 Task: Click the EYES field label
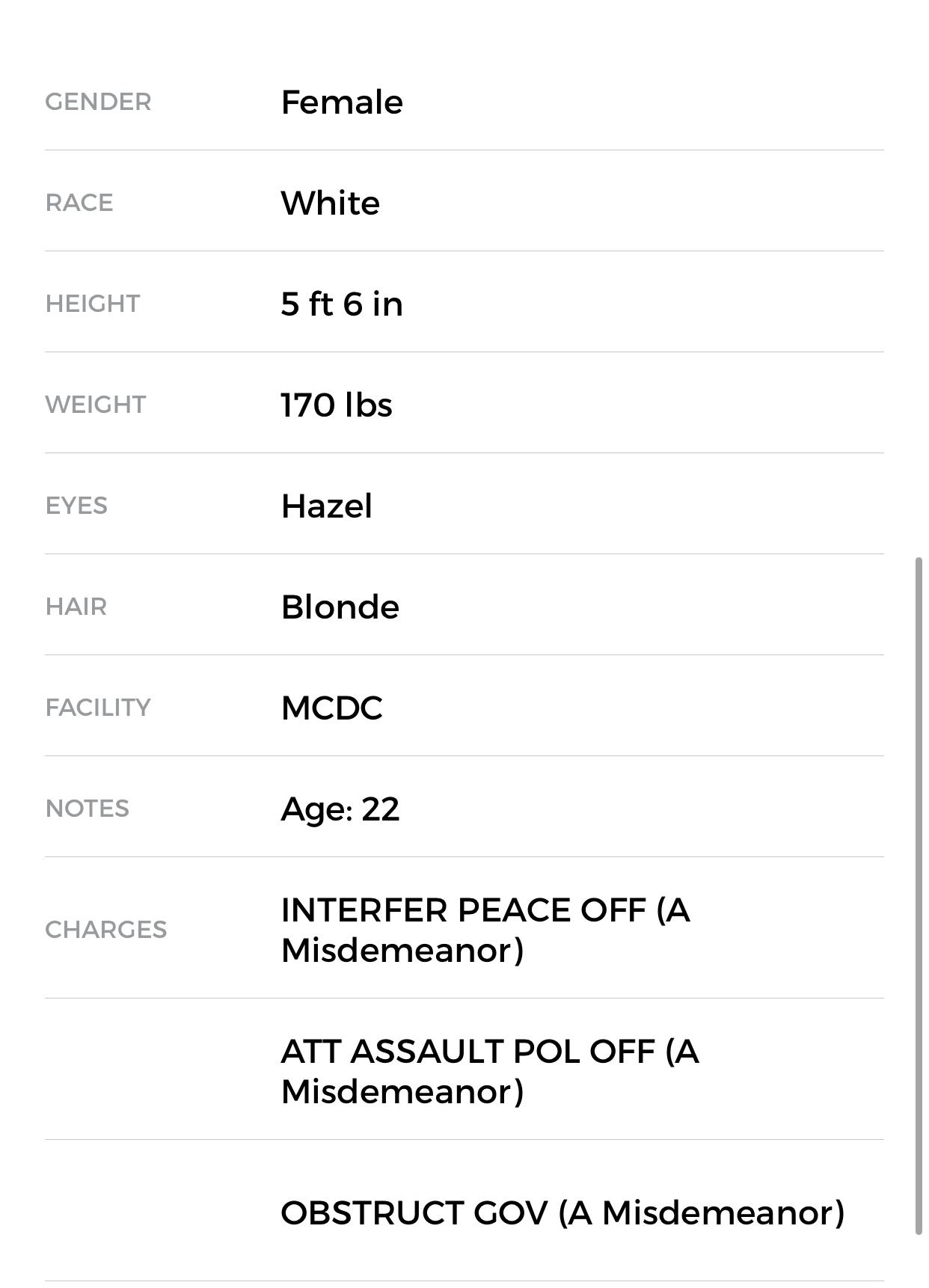76,506
